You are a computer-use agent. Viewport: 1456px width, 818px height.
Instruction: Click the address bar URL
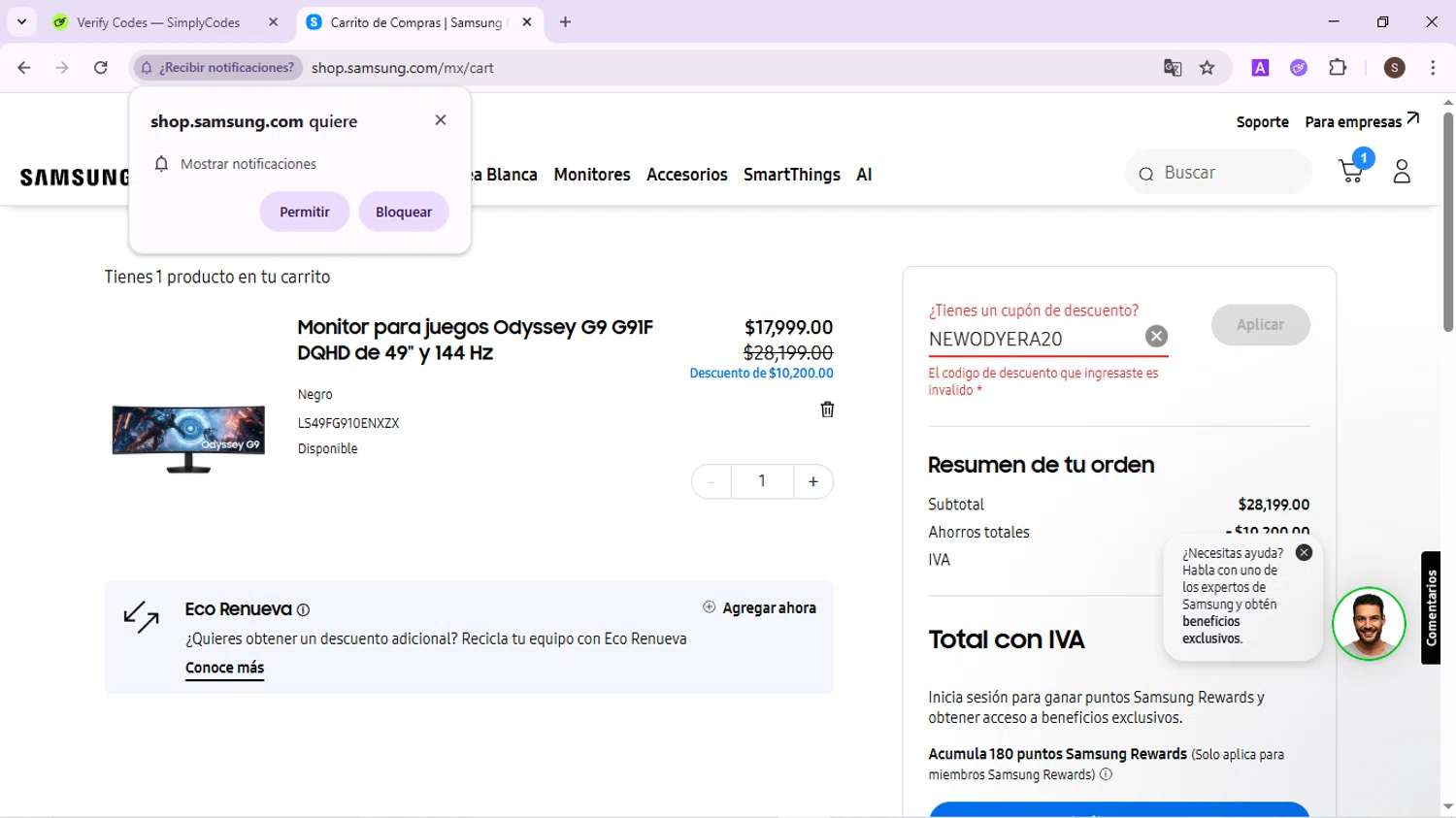click(403, 68)
